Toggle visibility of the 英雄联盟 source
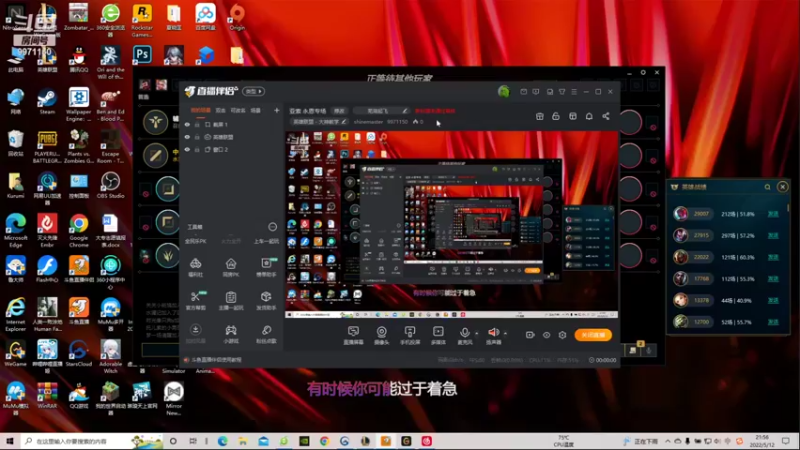The height and width of the screenshot is (450, 800). [x=187, y=137]
